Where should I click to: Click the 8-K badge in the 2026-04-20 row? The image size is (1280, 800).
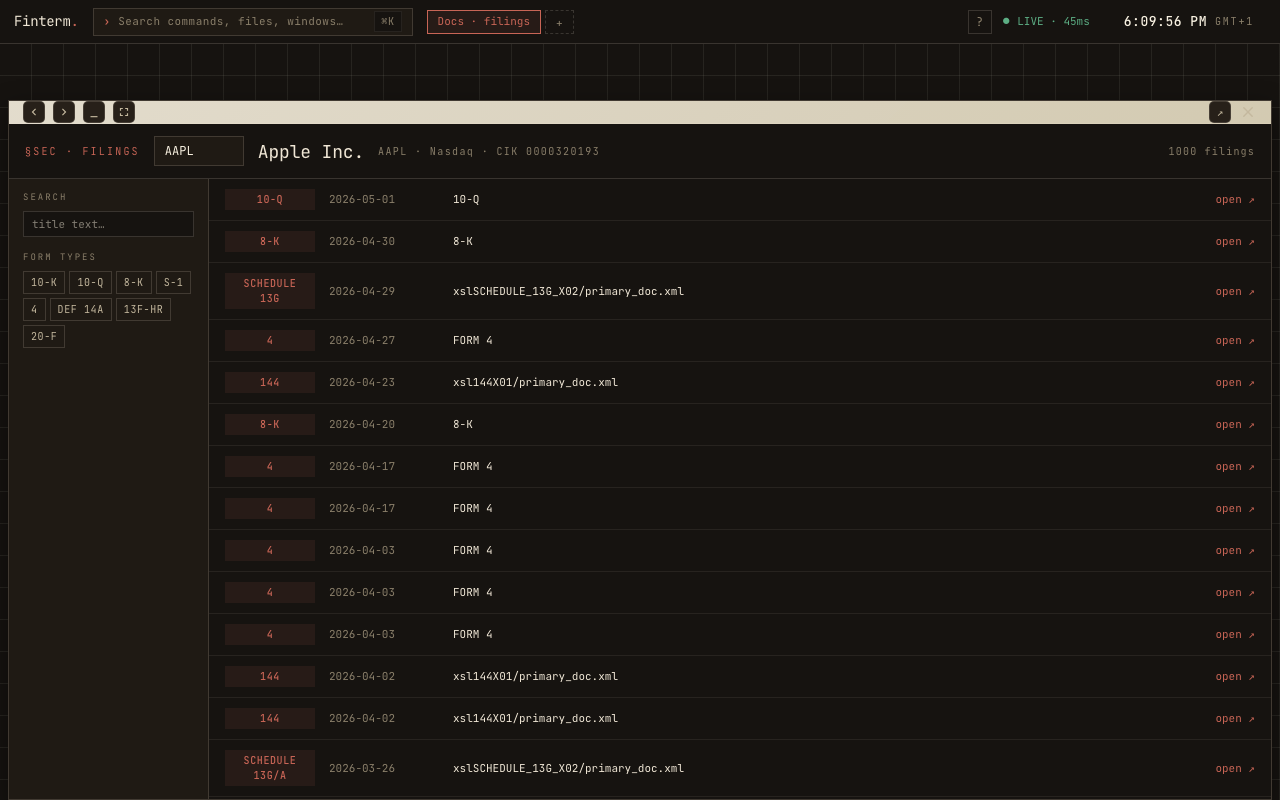270,425
